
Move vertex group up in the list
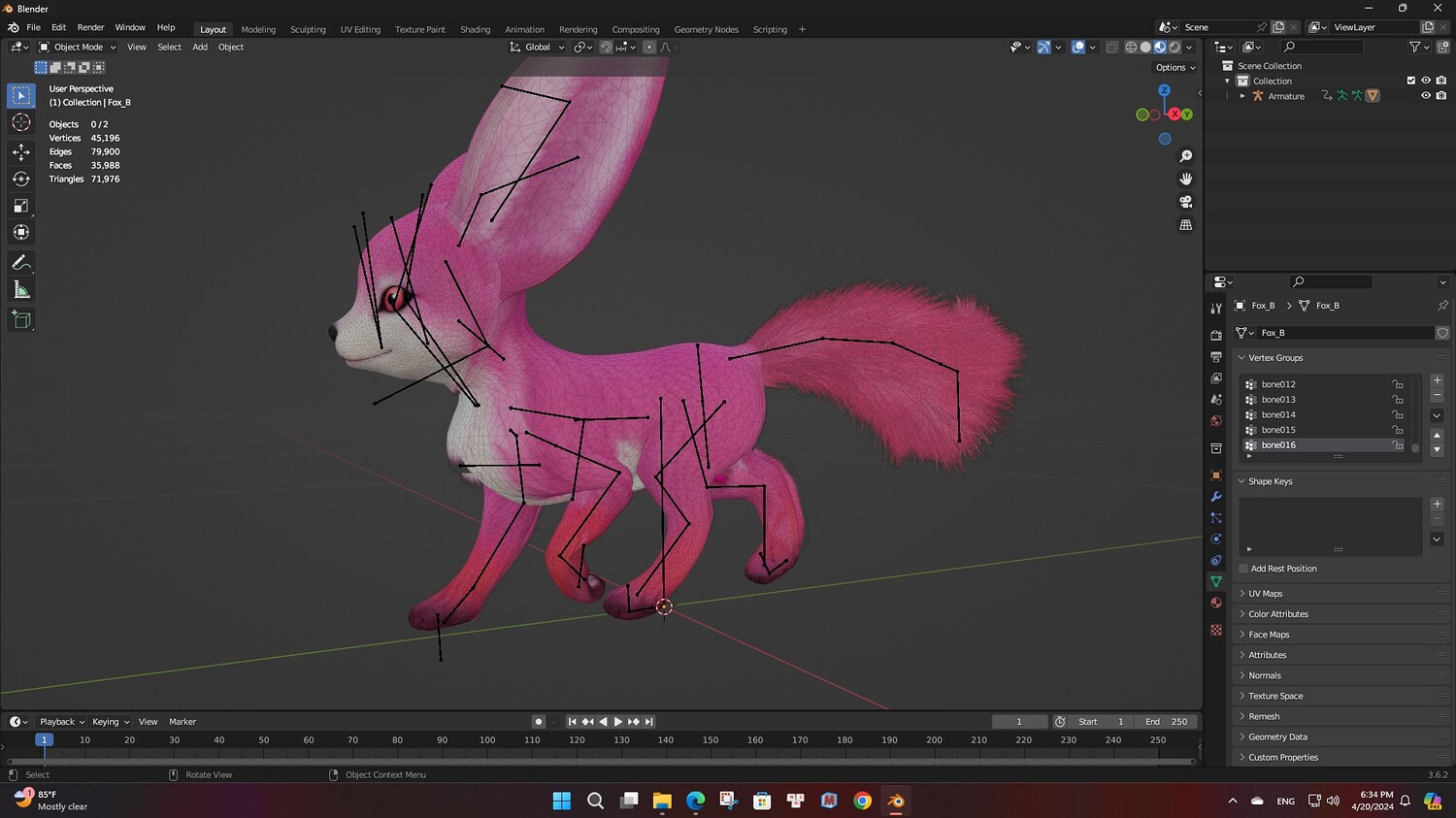point(1437,435)
